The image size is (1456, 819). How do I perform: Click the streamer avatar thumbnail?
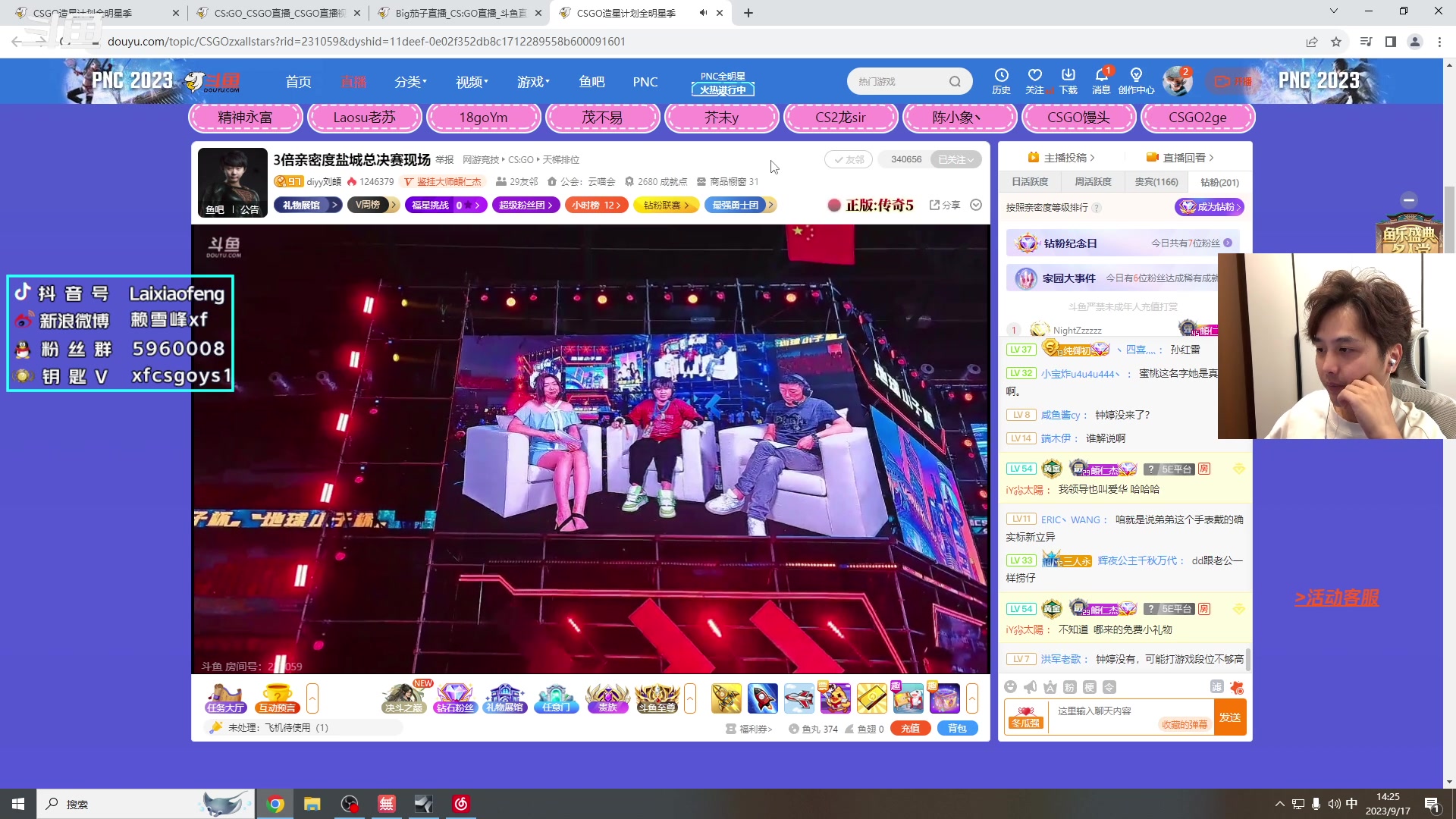pos(232,183)
